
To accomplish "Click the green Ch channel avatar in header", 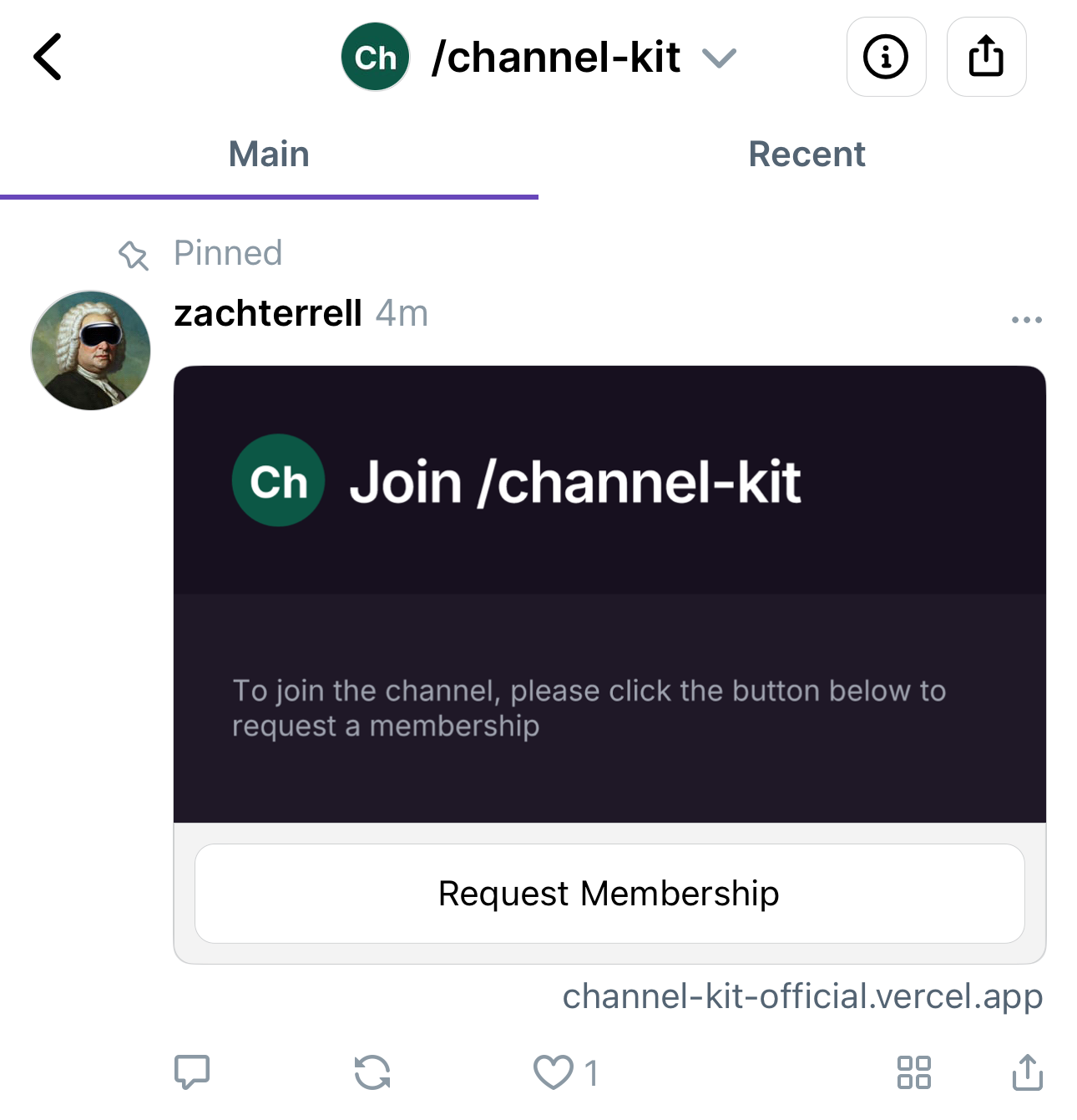I will coord(376,57).
